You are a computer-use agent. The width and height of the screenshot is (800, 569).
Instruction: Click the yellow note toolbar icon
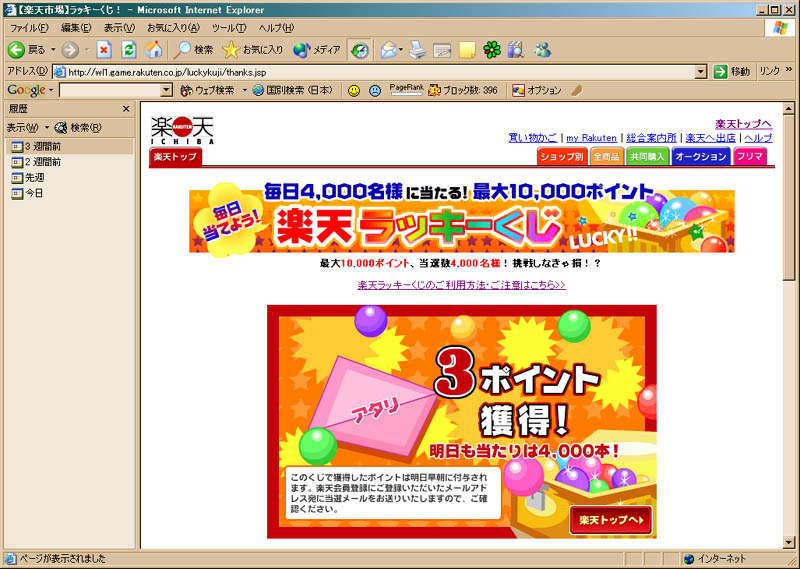(467, 50)
